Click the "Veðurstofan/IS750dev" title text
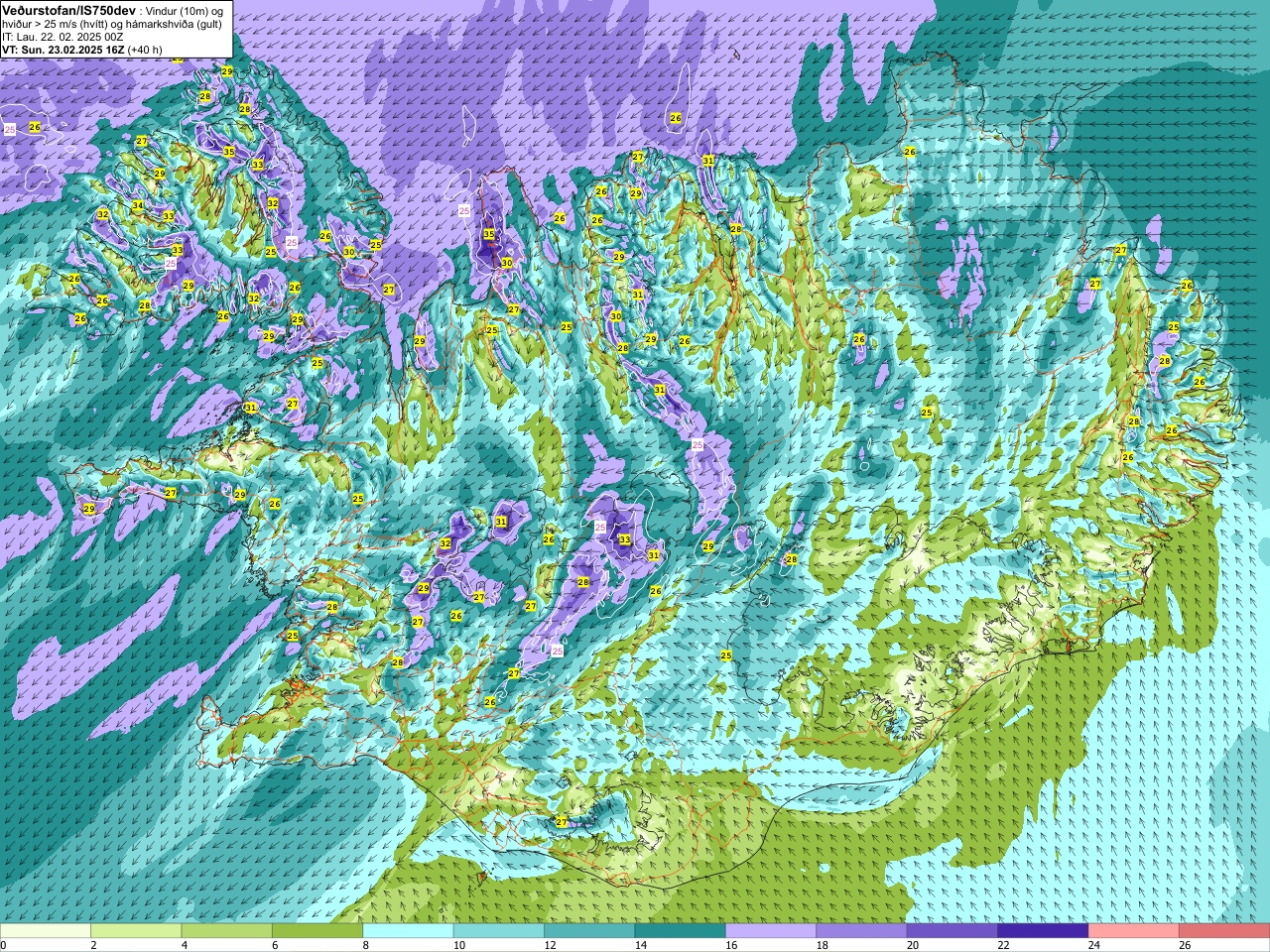The image size is (1270, 952). (69, 9)
